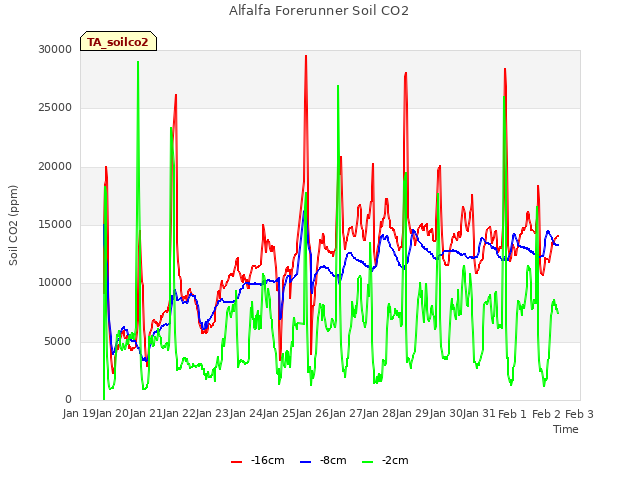
Task: Toggle the -8cm legend entry
Action: tap(323, 460)
